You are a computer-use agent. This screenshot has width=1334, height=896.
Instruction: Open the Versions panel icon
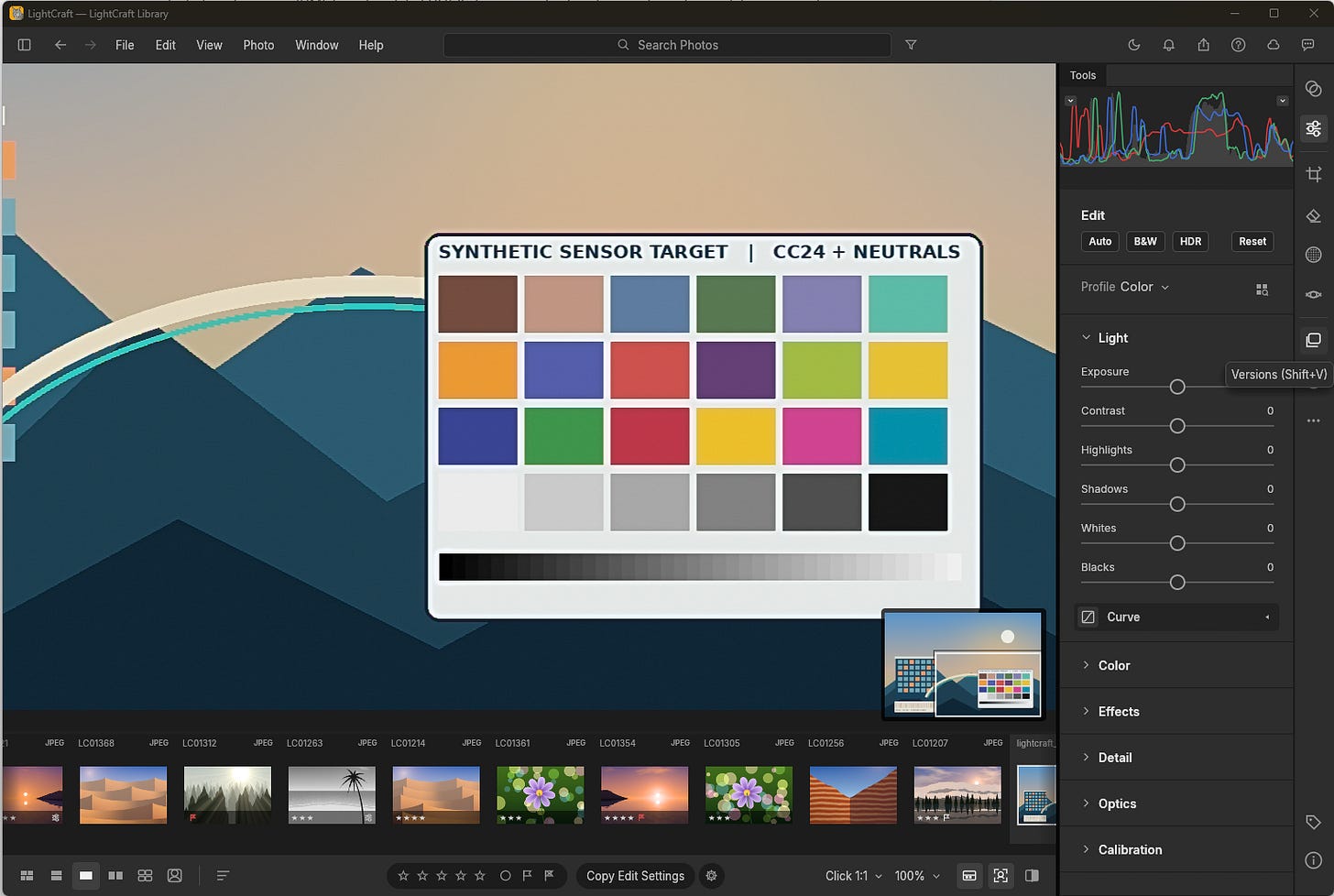click(1313, 340)
